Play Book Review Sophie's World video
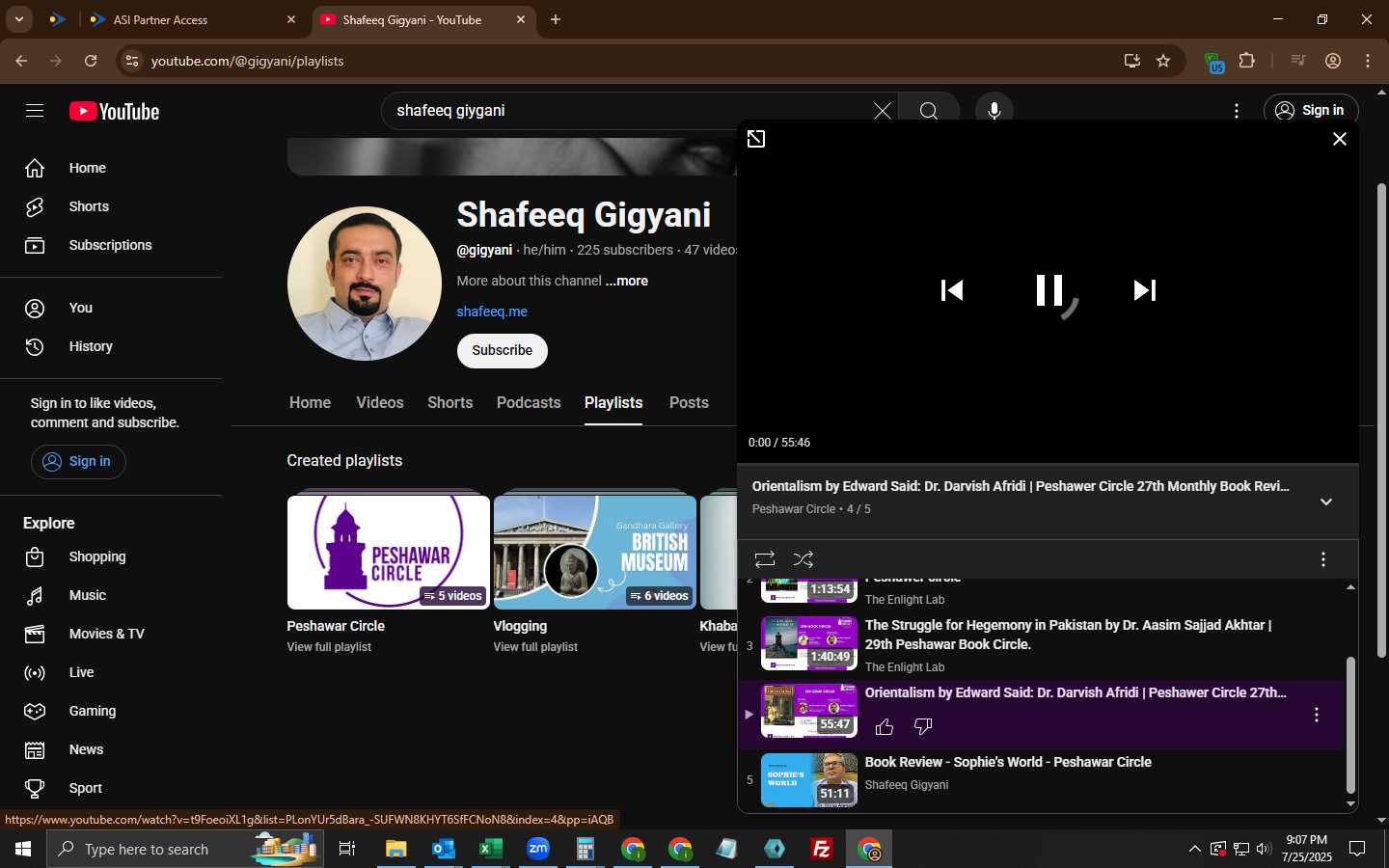Screen dimensions: 1389x868 pos(1008,762)
